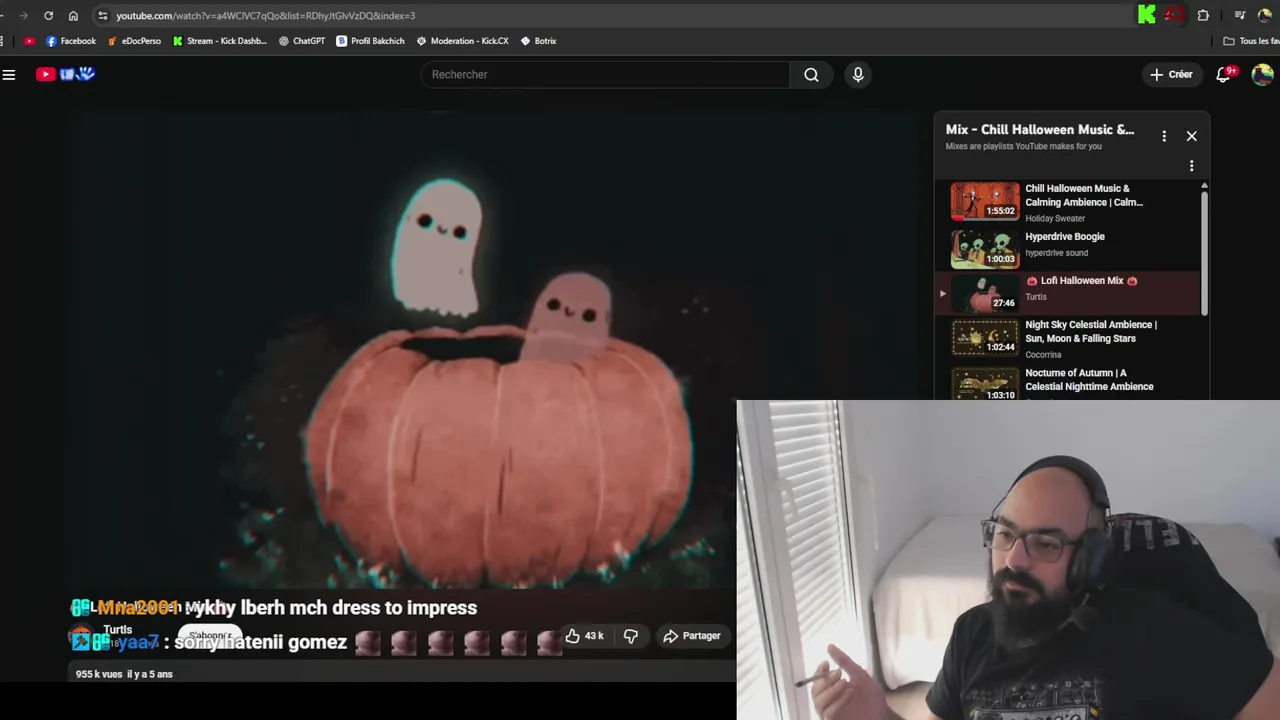Play Chill Halloween Music & Calming Ambience
Screen dimensions: 1280x720
(x=1066, y=201)
